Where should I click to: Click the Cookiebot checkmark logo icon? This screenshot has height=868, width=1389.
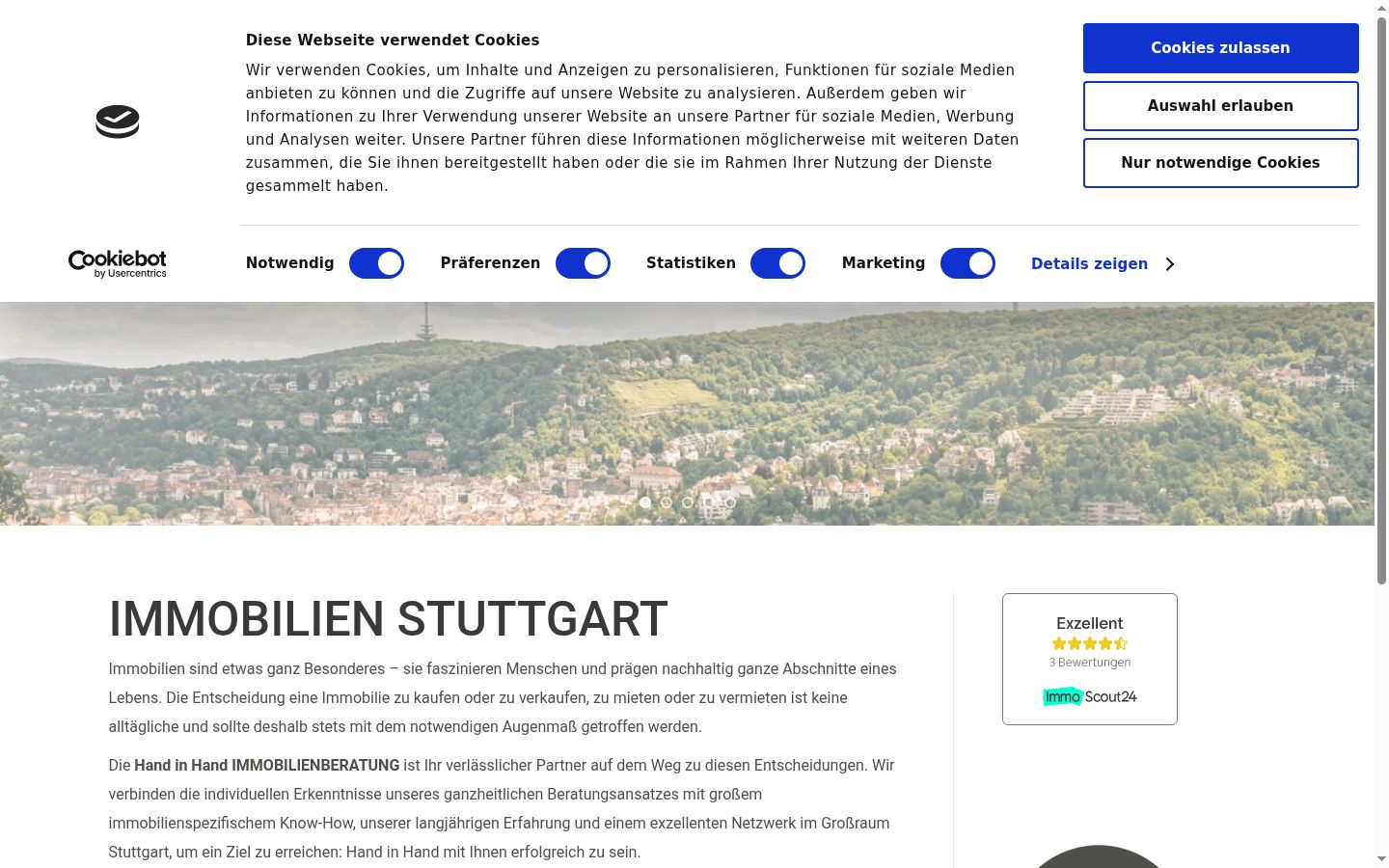(118, 122)
